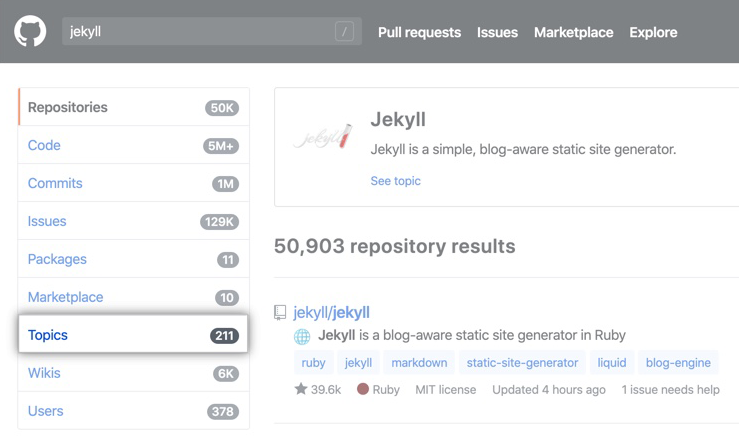Viewport: 739px width, 439px height.
Task: Click the MIT license text
Action: 445,389
